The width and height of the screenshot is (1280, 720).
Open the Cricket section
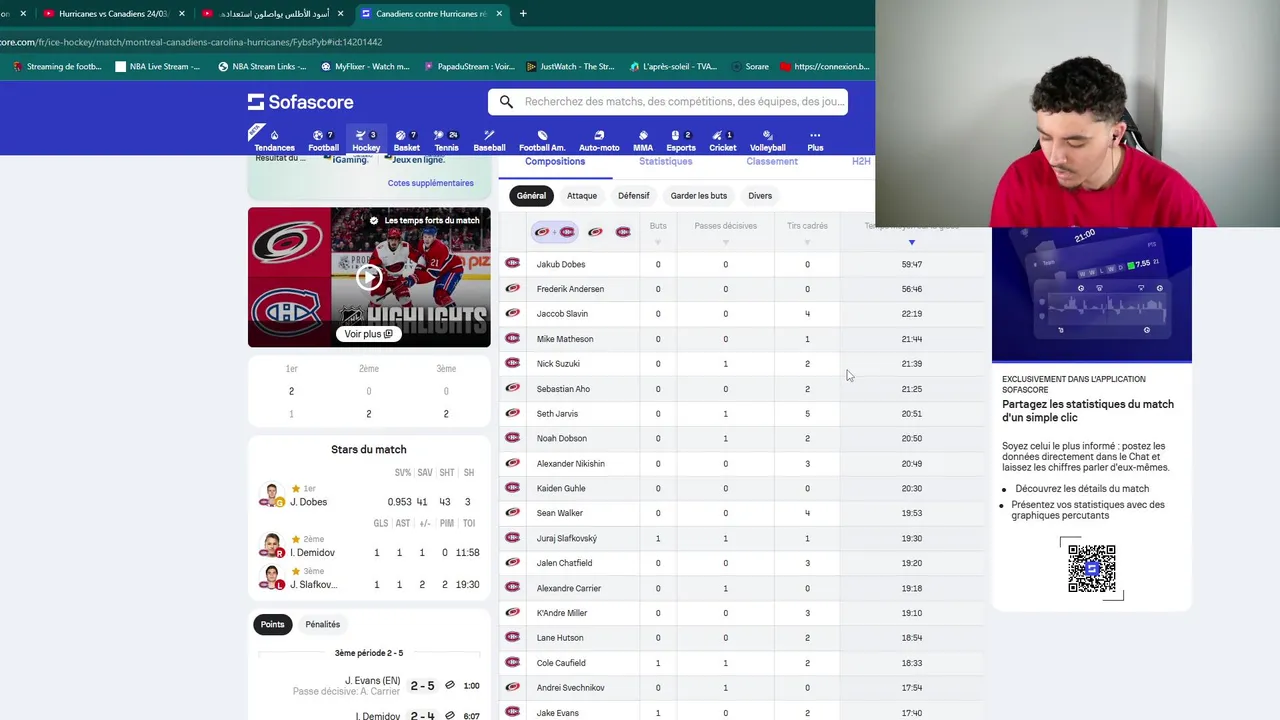point(723,141)
